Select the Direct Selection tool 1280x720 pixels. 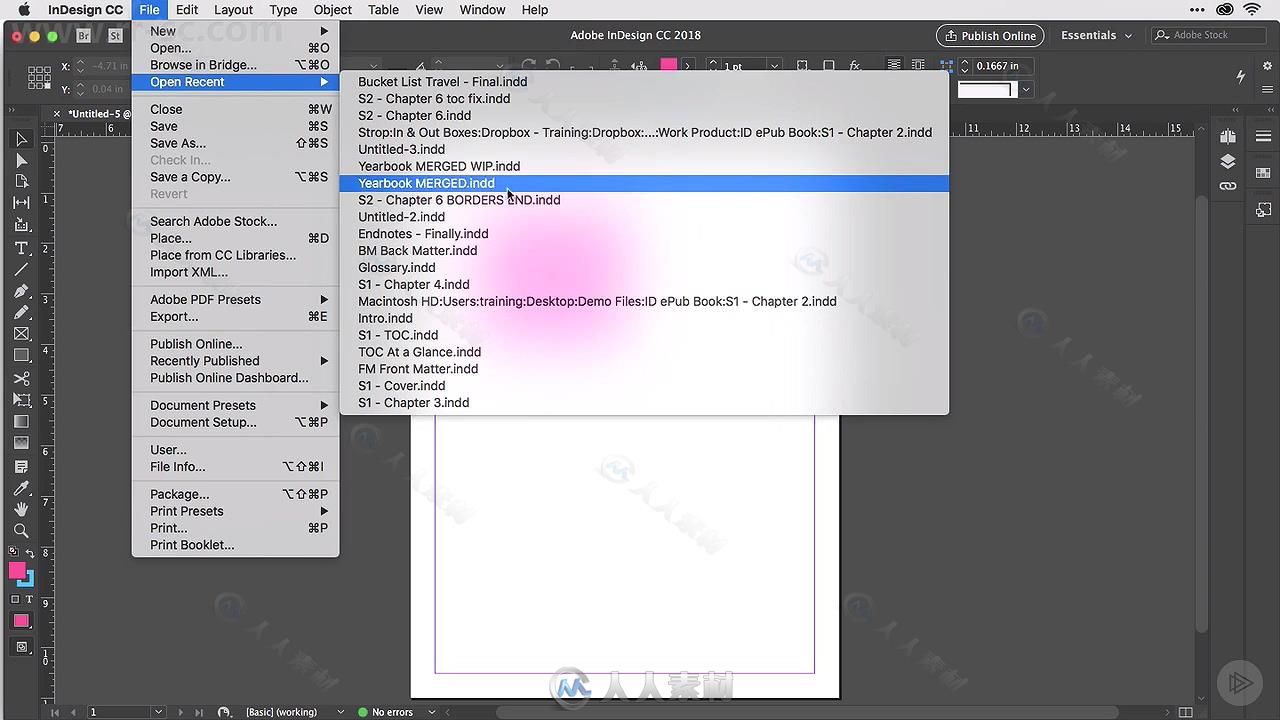point(21,160)
